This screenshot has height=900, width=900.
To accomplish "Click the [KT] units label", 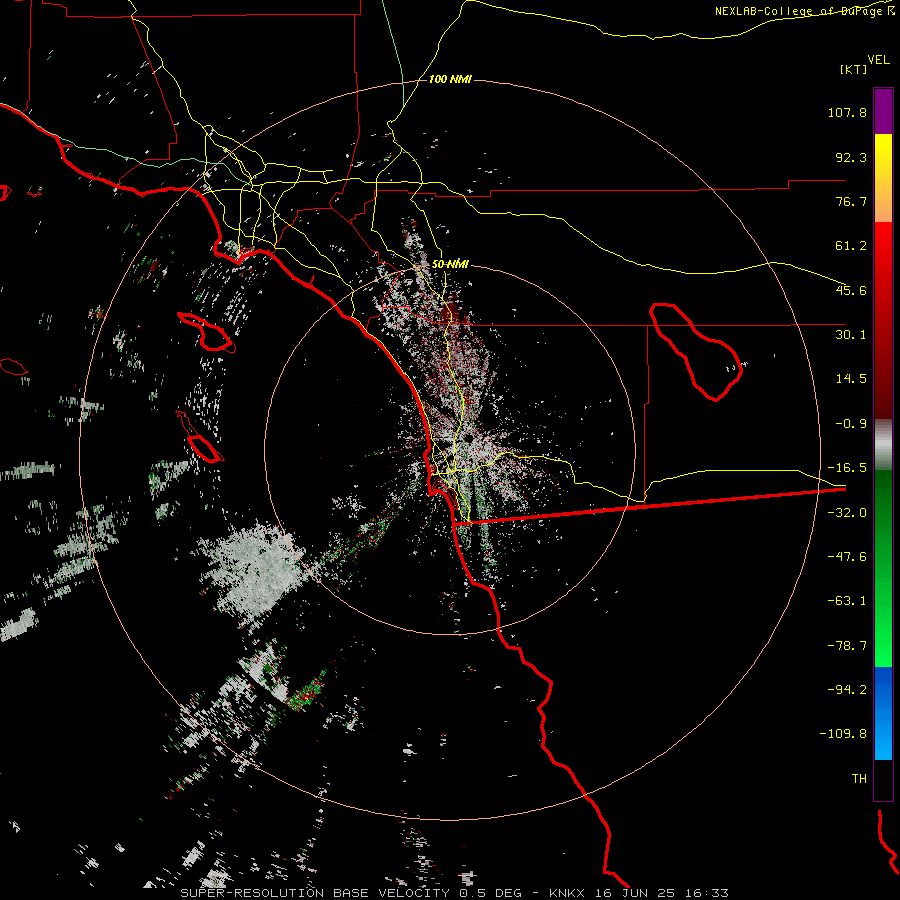I will 854,69.
